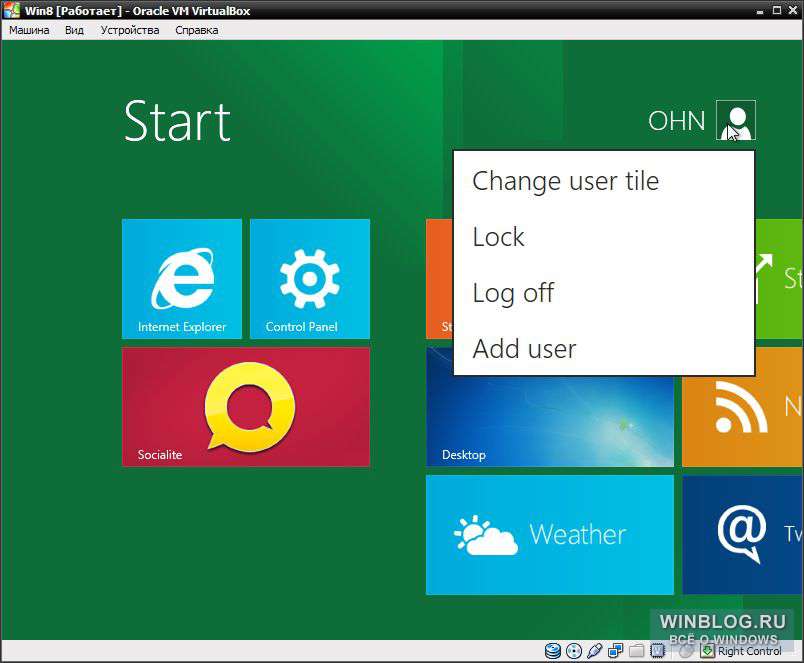Open the Машина menu

point(29,30)
